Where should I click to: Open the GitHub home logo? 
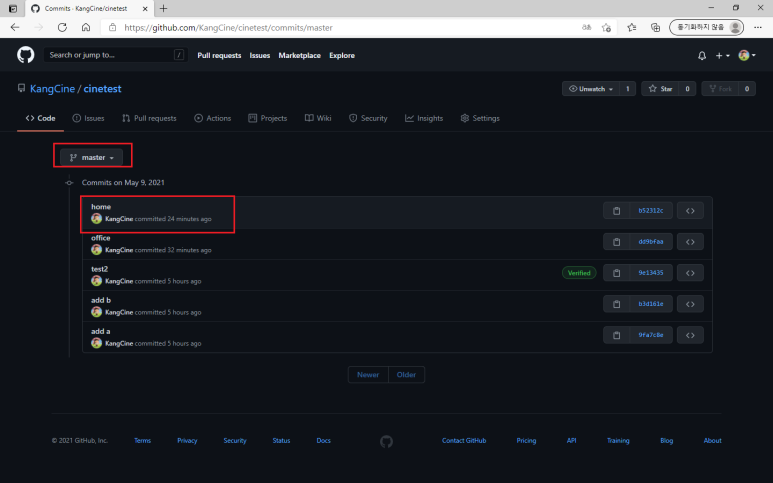pos(26,55)
